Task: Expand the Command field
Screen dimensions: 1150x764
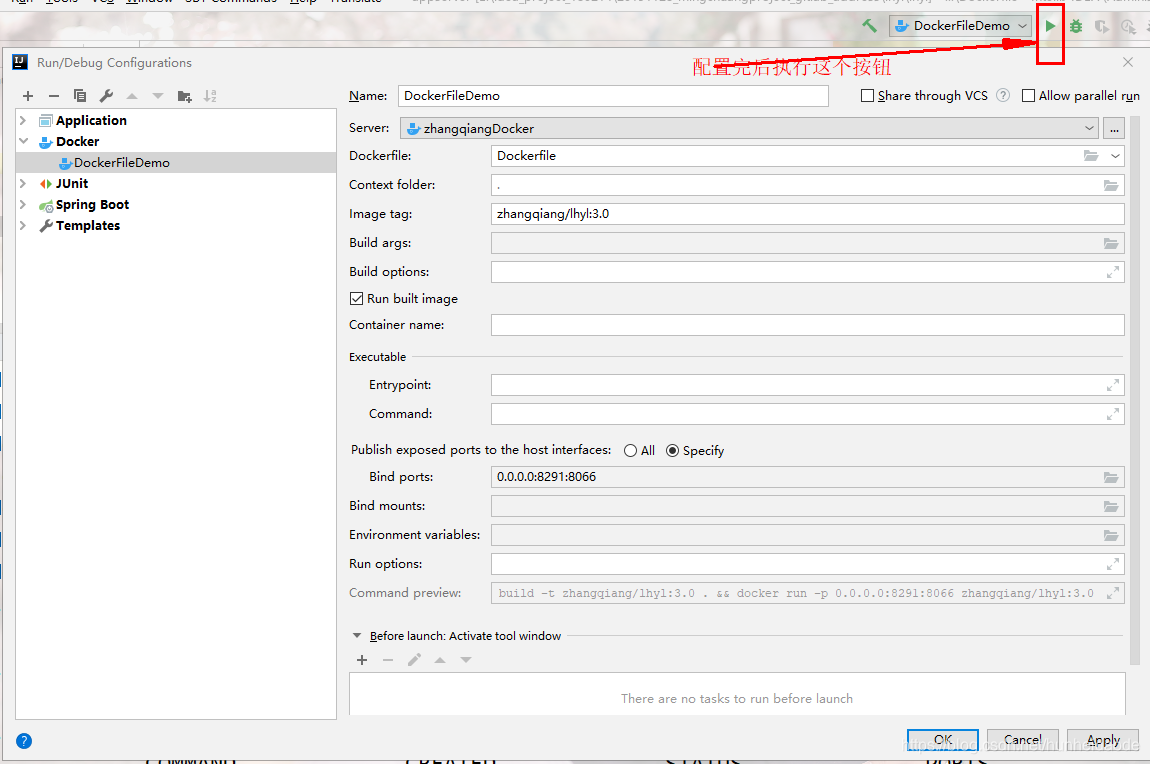Action: click(x=1113, y=414)
